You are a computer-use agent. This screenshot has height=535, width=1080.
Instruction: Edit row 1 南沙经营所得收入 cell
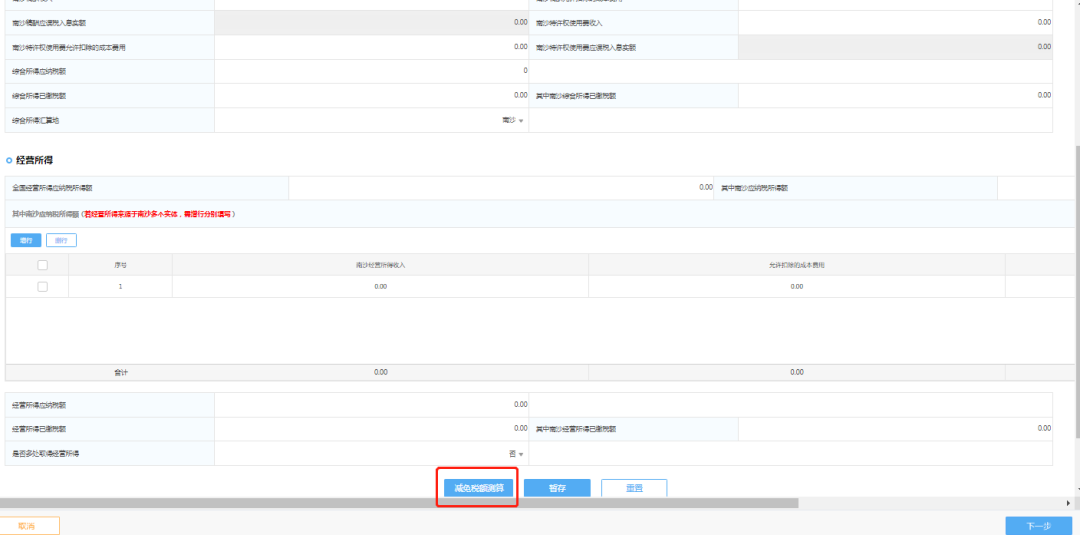pos(380,286)
